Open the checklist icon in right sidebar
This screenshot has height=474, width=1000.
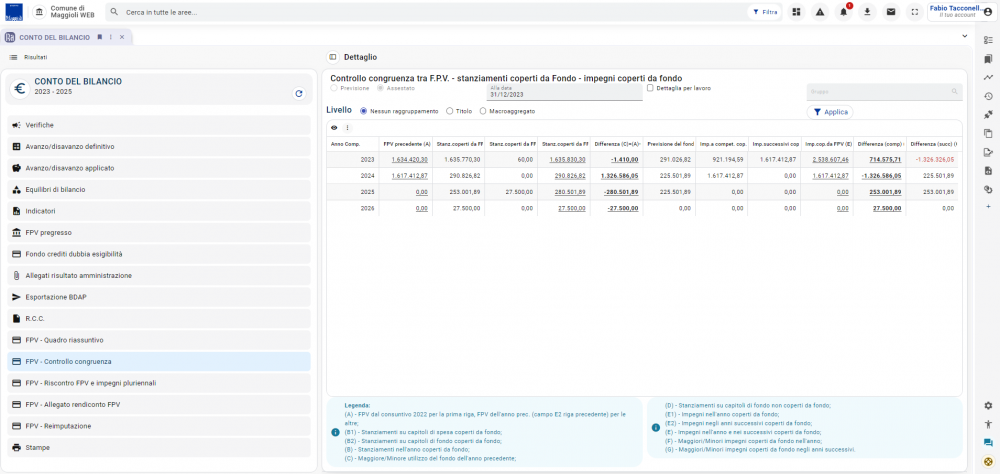(989, 40)
